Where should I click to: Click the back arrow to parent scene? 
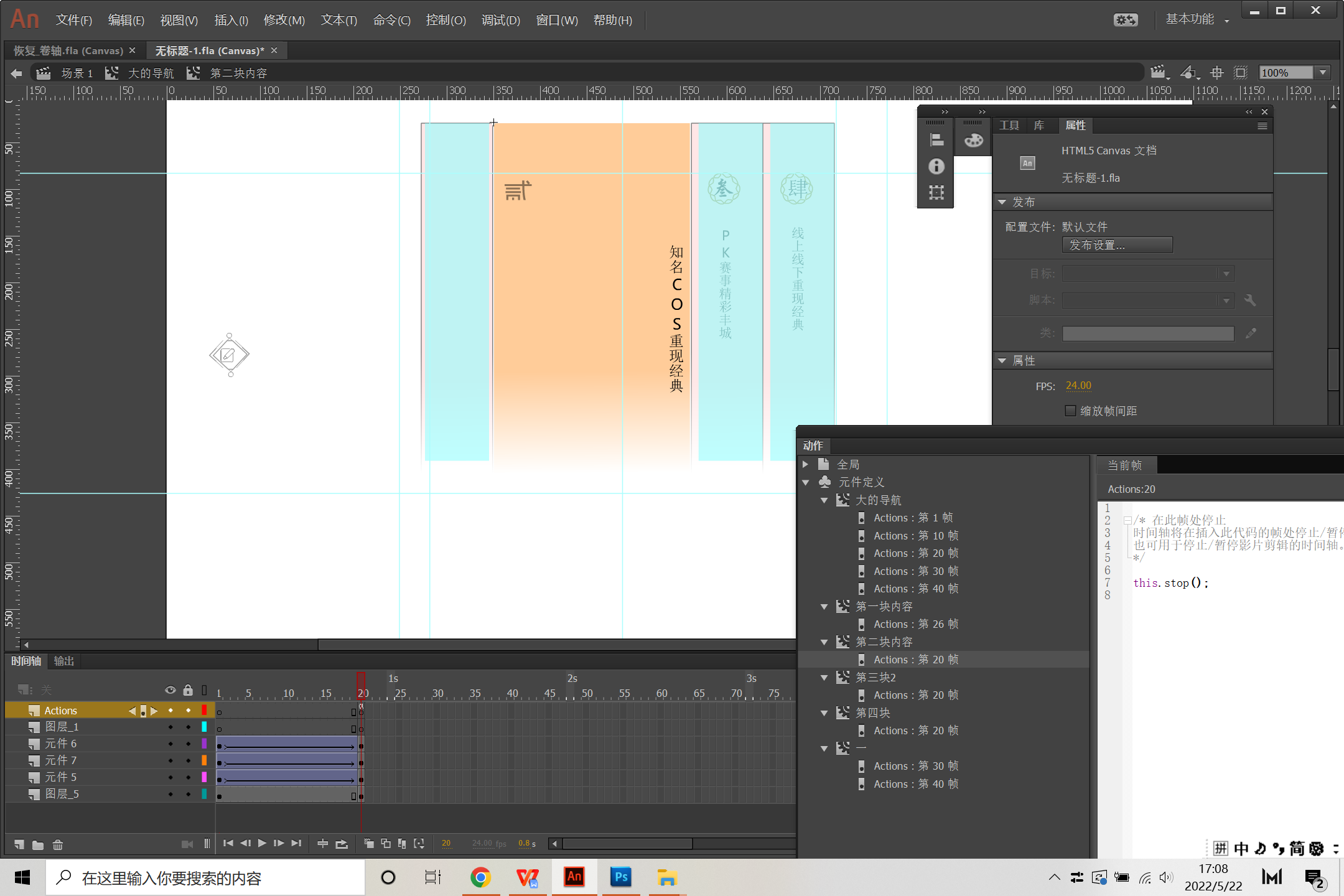point(16,73)
